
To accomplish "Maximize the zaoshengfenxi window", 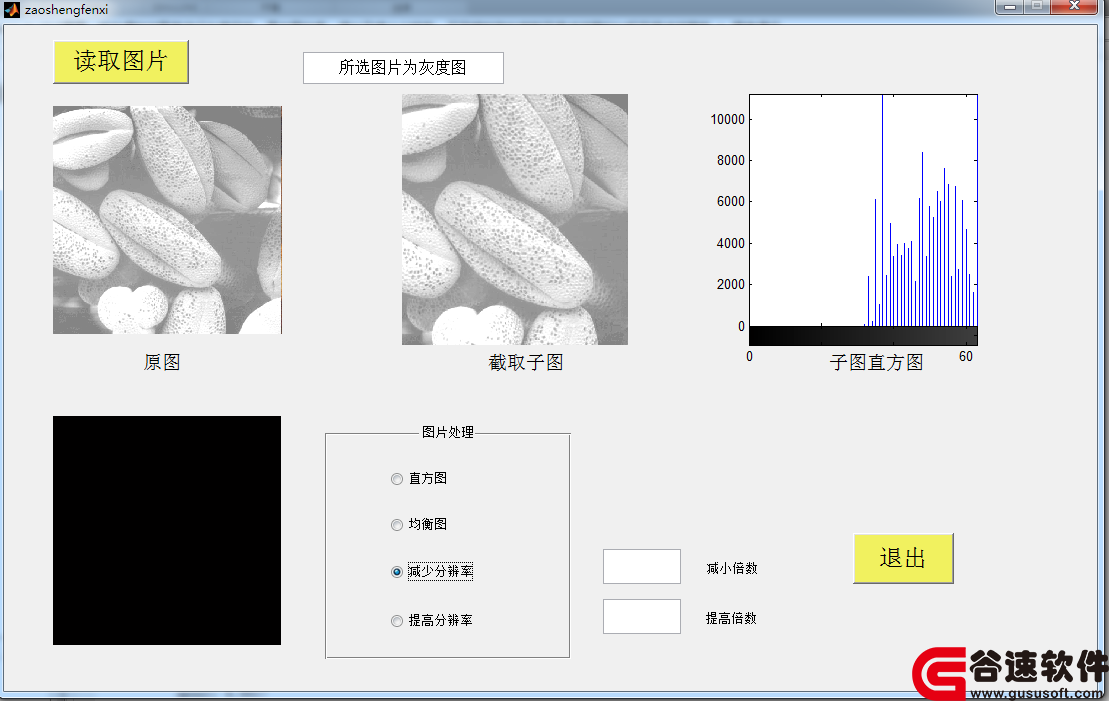I will (x=1037, y=7).
